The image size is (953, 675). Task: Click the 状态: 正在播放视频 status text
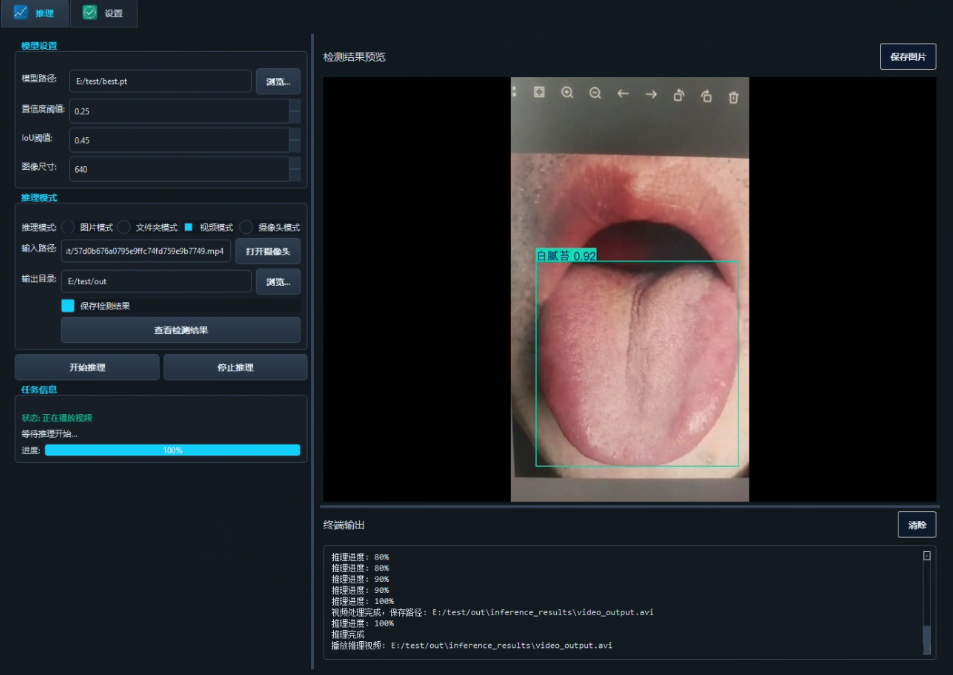point(57,418)
